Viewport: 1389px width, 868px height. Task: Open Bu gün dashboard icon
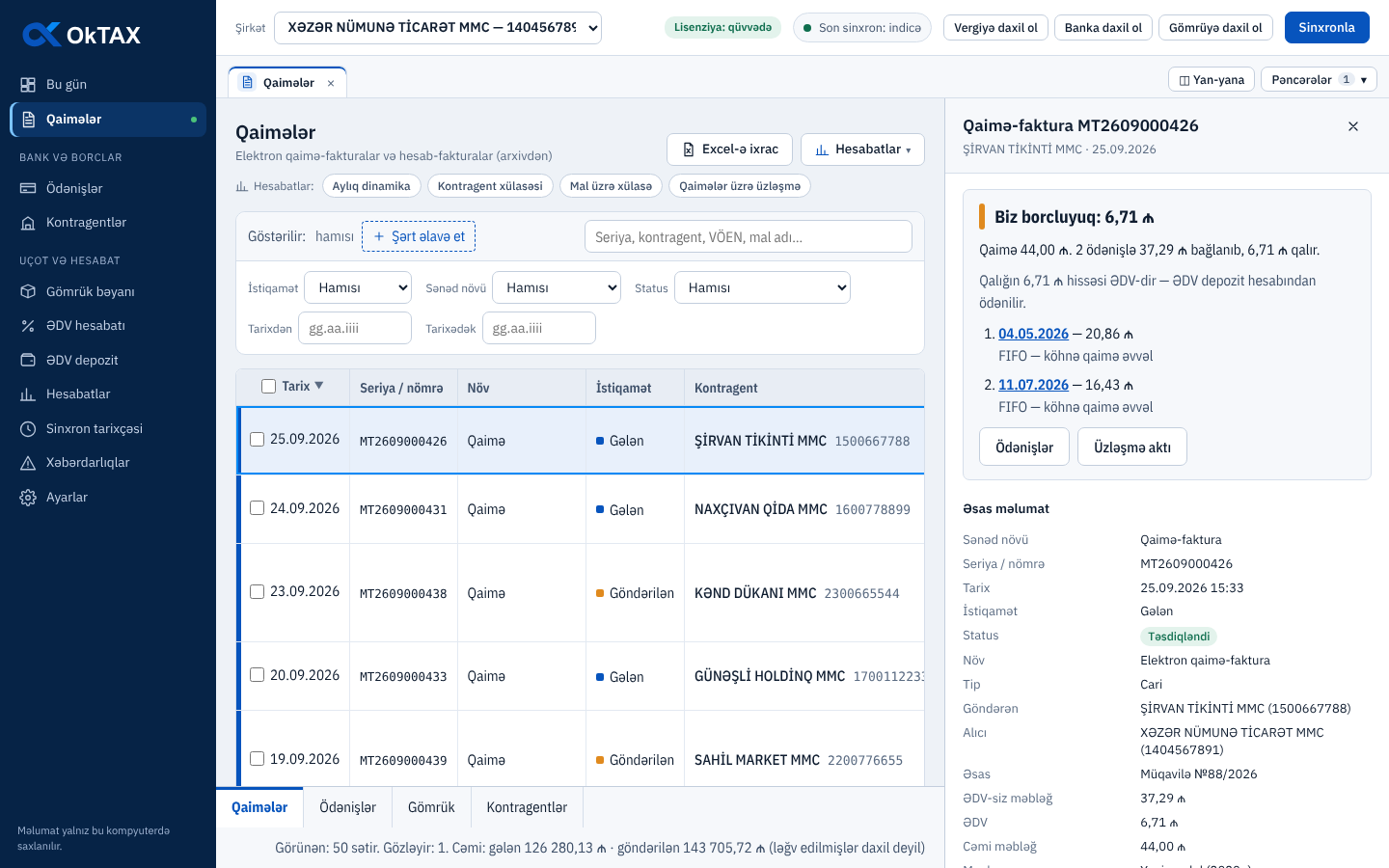[28, 85]
